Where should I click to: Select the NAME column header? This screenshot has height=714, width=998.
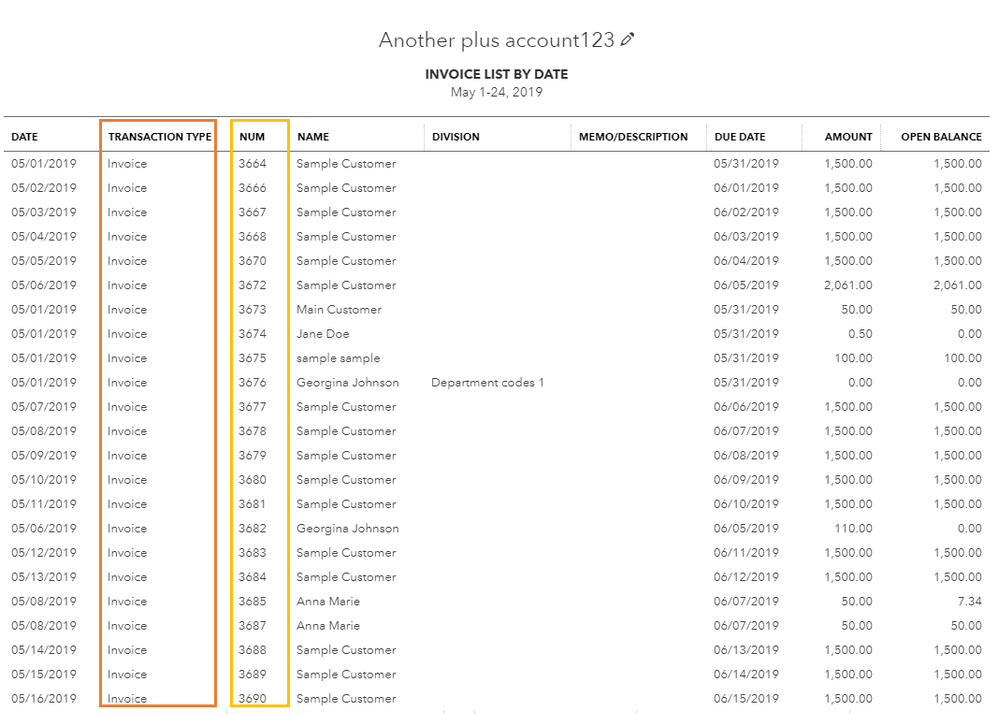pyautogui.click(x=313, y=137)
